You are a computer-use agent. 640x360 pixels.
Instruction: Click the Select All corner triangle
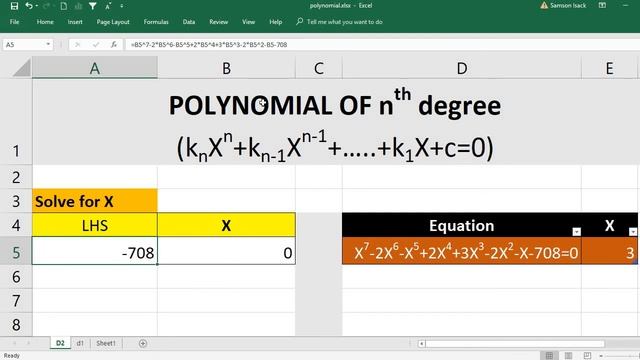(x=21, y=68)
